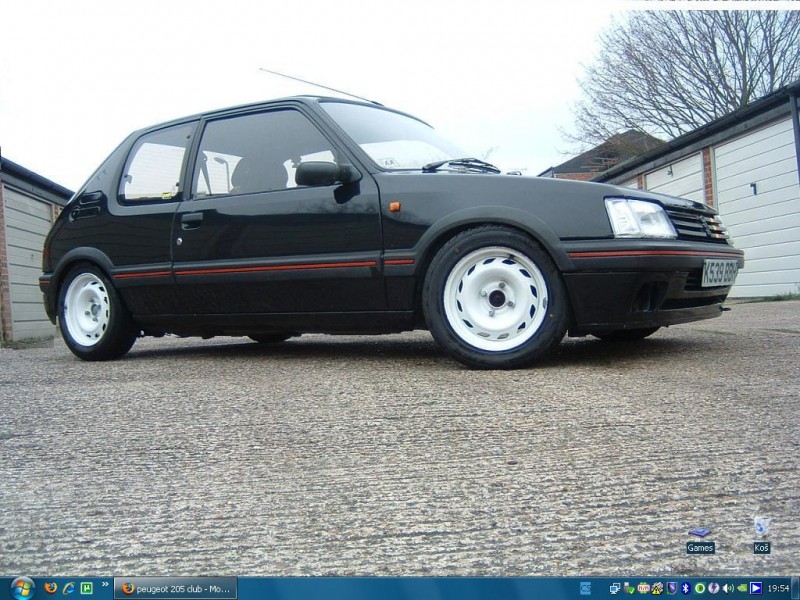Image resolution: width=800 pixels, height=600 pixels.
Task: Launch Internet Explorer from Quick Launch
Action: pos(68,588)
